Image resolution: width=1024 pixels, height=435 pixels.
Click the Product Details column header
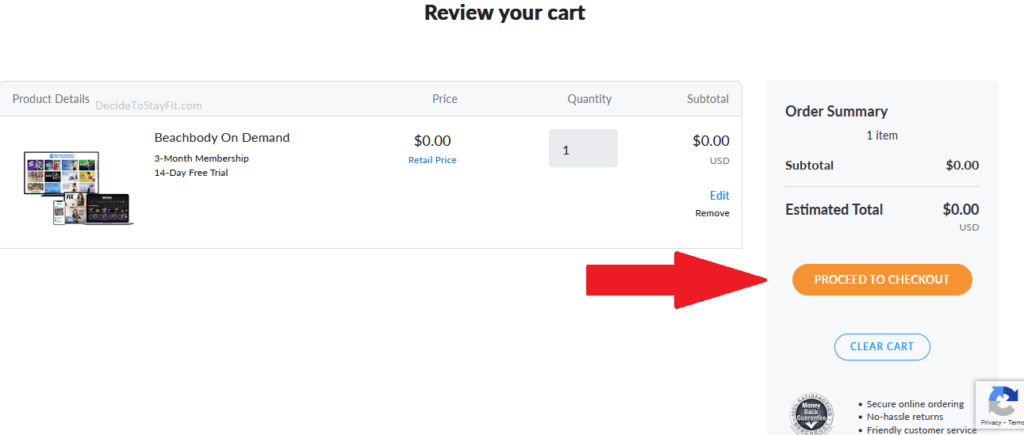point(51,99)
